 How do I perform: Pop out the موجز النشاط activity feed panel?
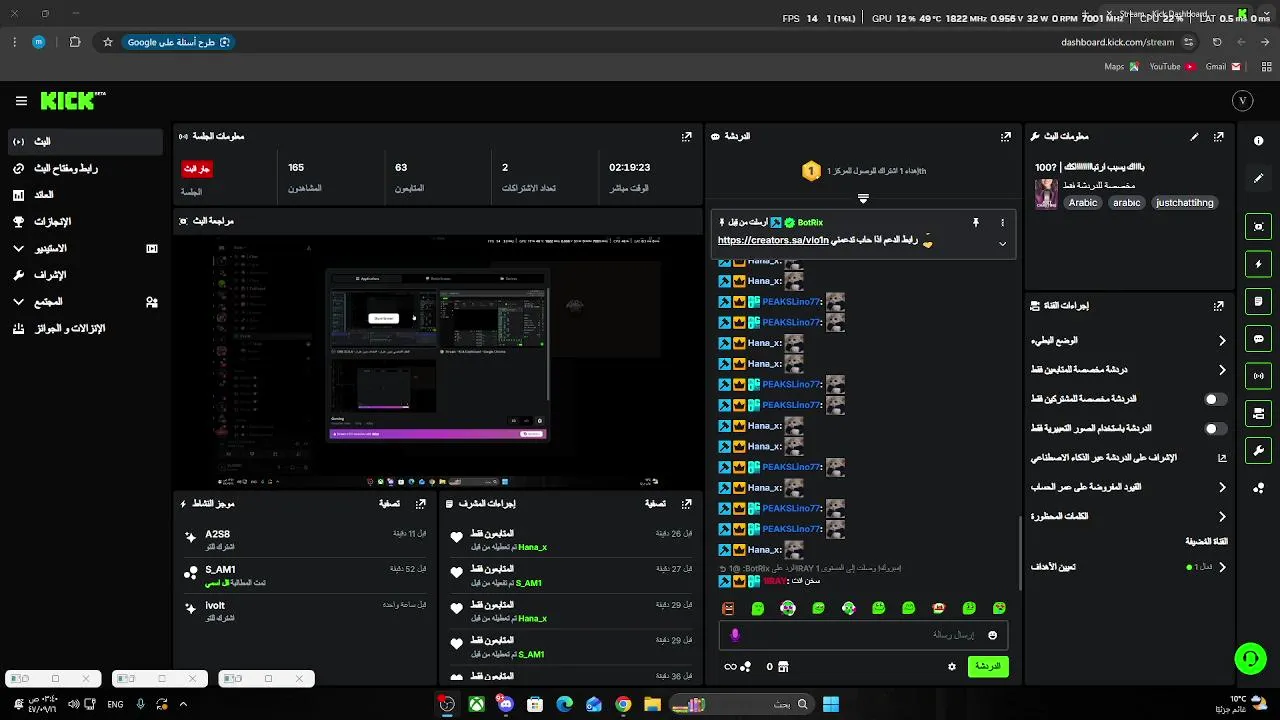pyautogui.click(x=420, y=504)
